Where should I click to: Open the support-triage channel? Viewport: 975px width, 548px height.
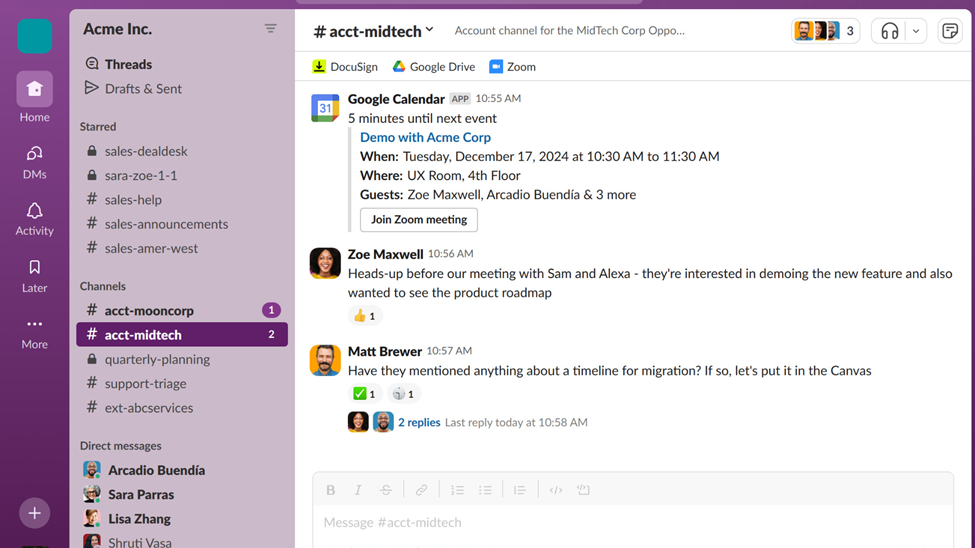point(182,384)
